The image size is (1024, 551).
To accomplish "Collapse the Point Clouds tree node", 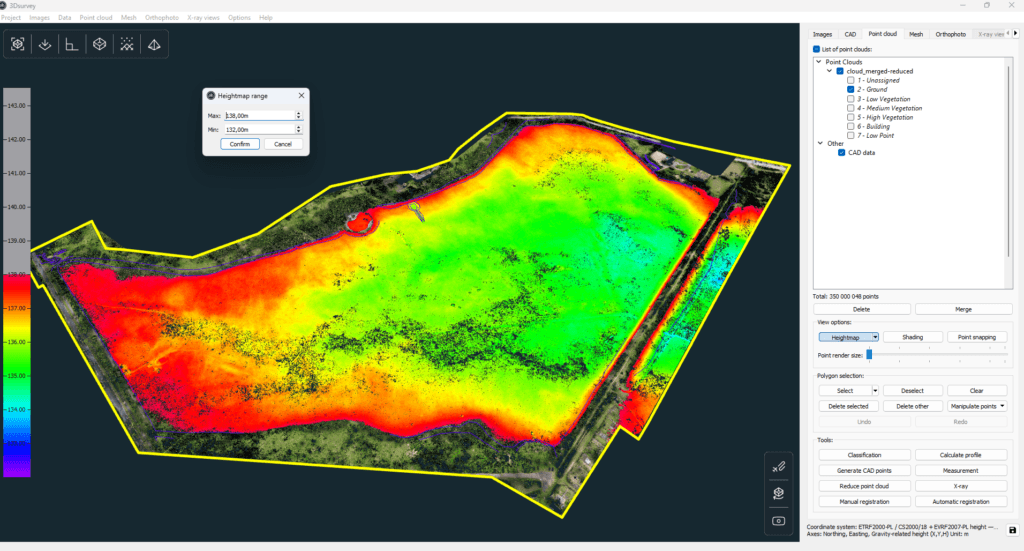I will coord(818,62).
